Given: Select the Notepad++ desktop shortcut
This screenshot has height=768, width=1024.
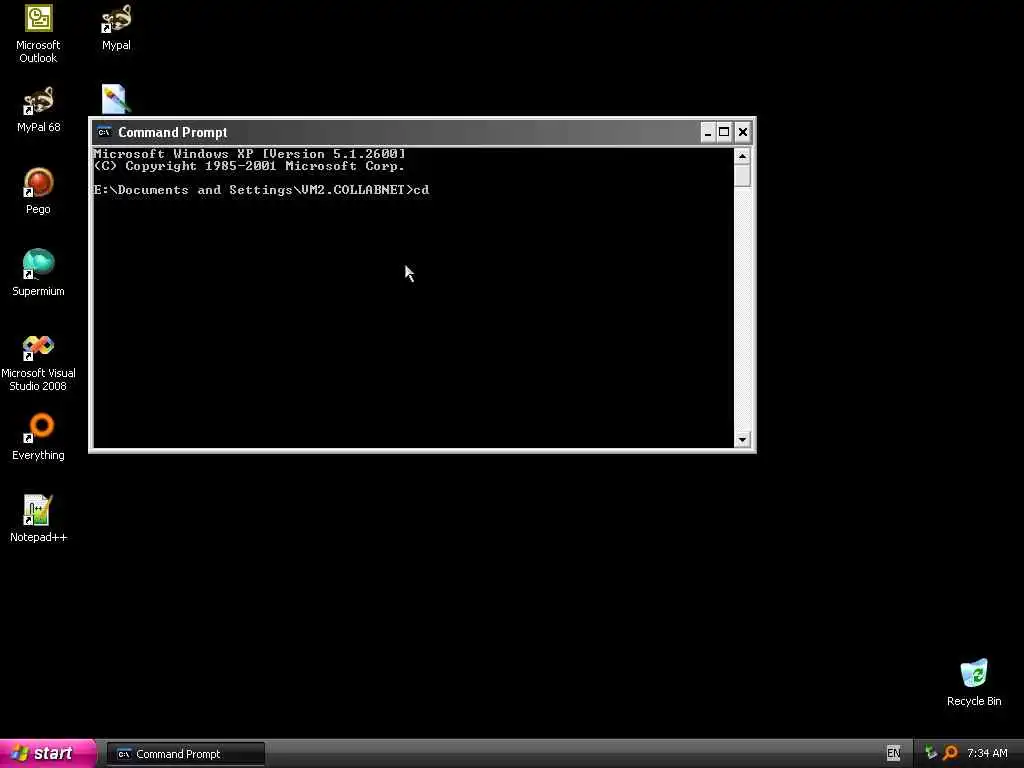Looking at the screenshot, I should coord(38,519).
